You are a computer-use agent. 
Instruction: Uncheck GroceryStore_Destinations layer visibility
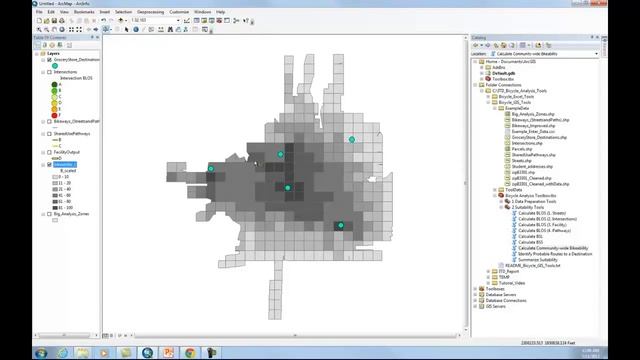49,60
